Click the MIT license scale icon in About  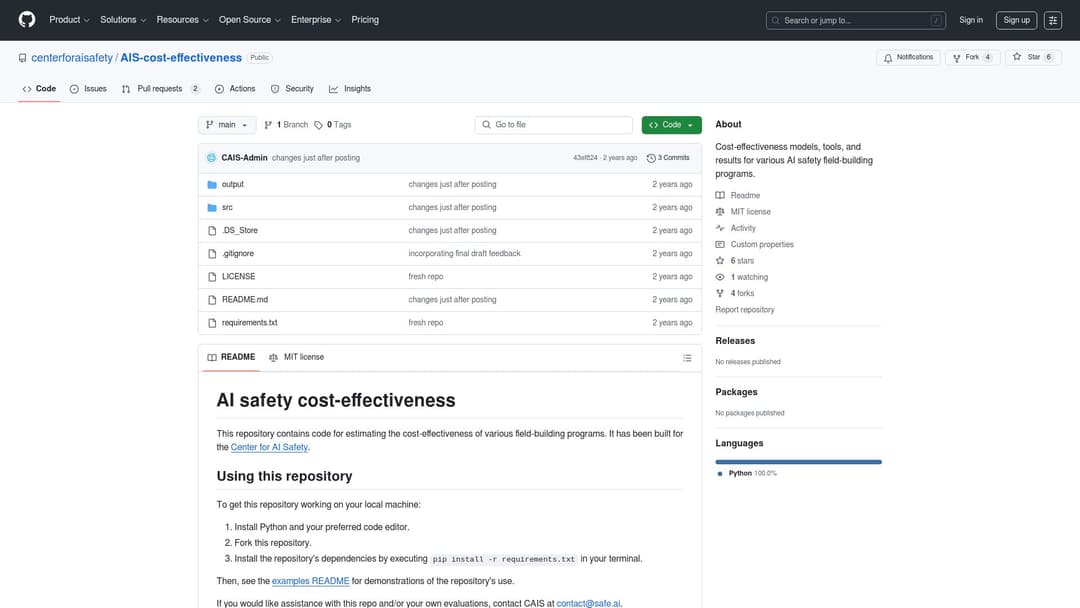click(720, 212)
